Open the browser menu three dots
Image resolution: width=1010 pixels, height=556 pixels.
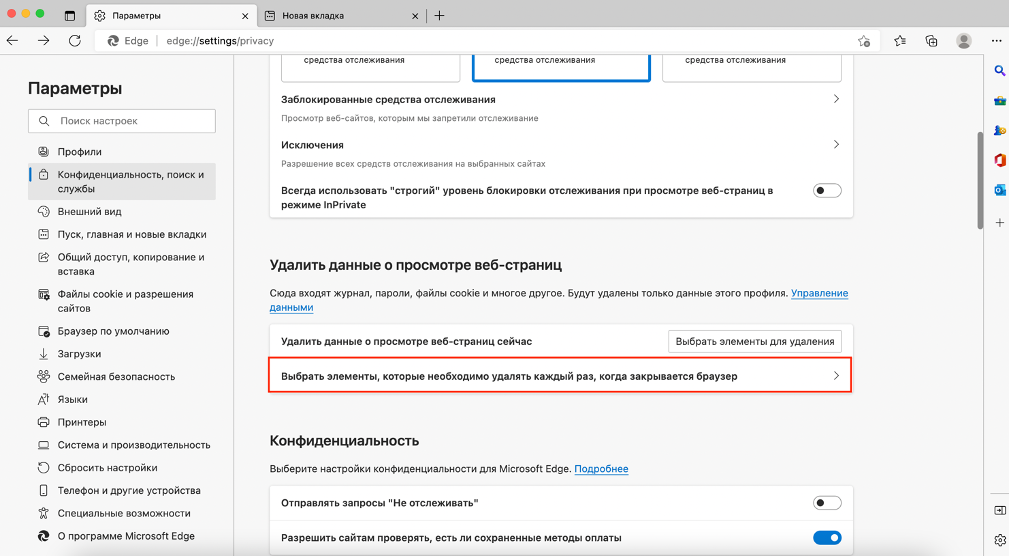pos(995,41)
